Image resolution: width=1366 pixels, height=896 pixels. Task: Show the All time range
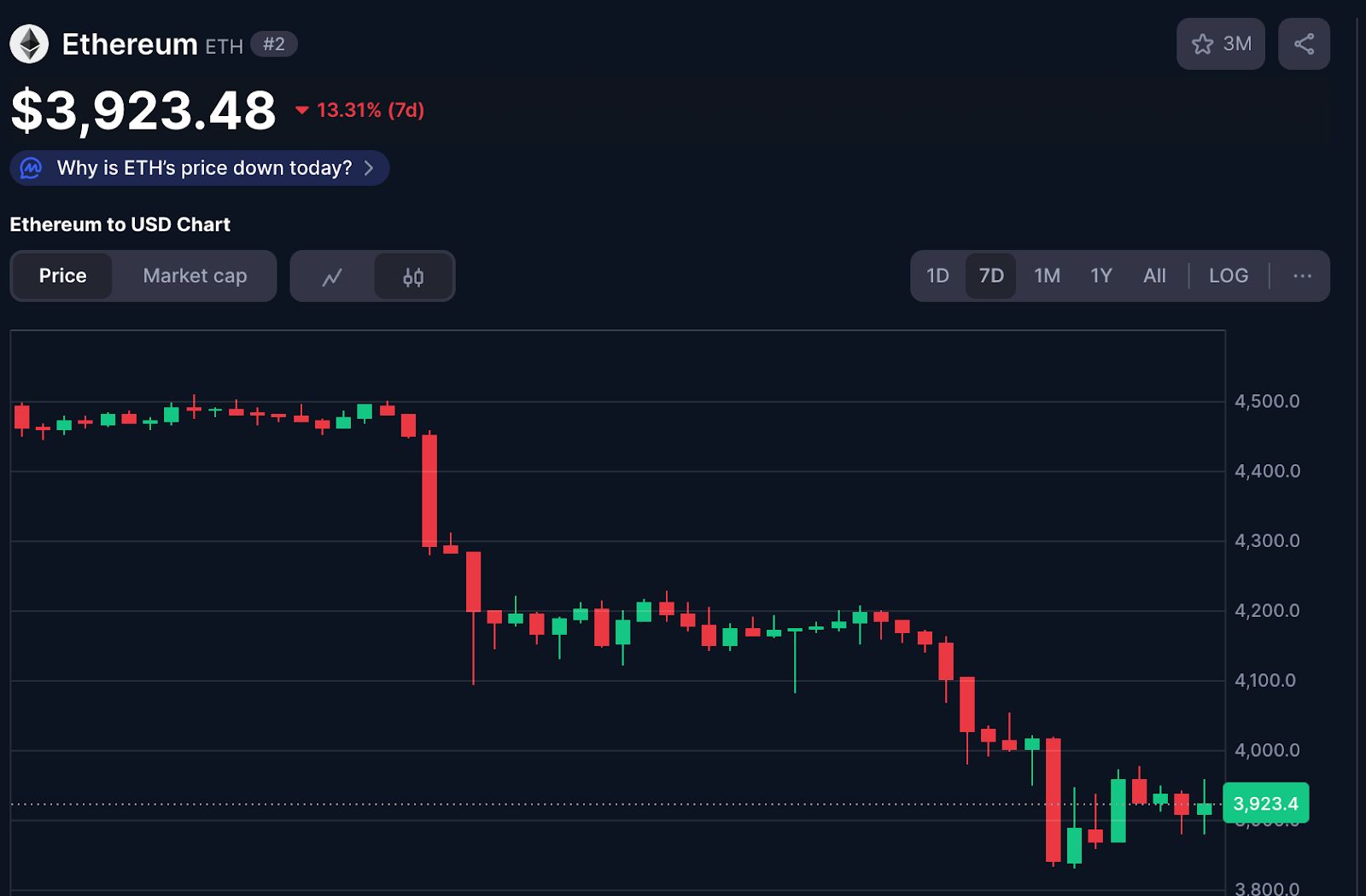[1154, 276]
